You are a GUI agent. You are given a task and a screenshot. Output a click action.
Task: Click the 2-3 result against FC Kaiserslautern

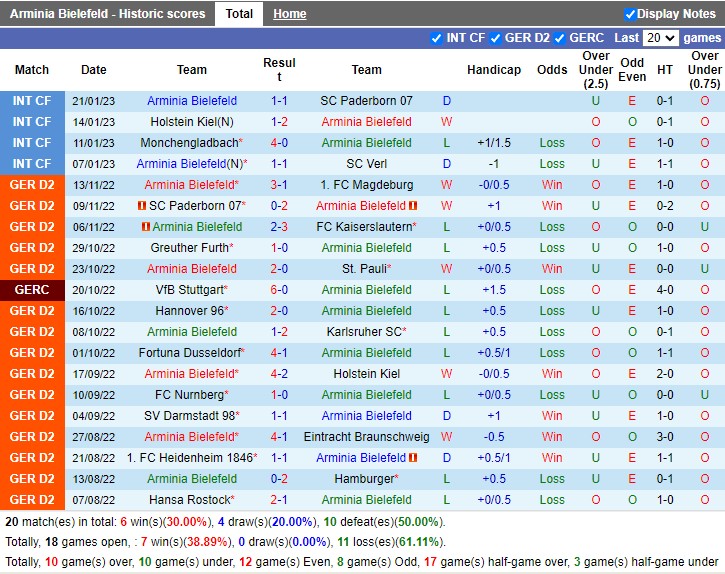pyautogui.click(x=279, y=227)
